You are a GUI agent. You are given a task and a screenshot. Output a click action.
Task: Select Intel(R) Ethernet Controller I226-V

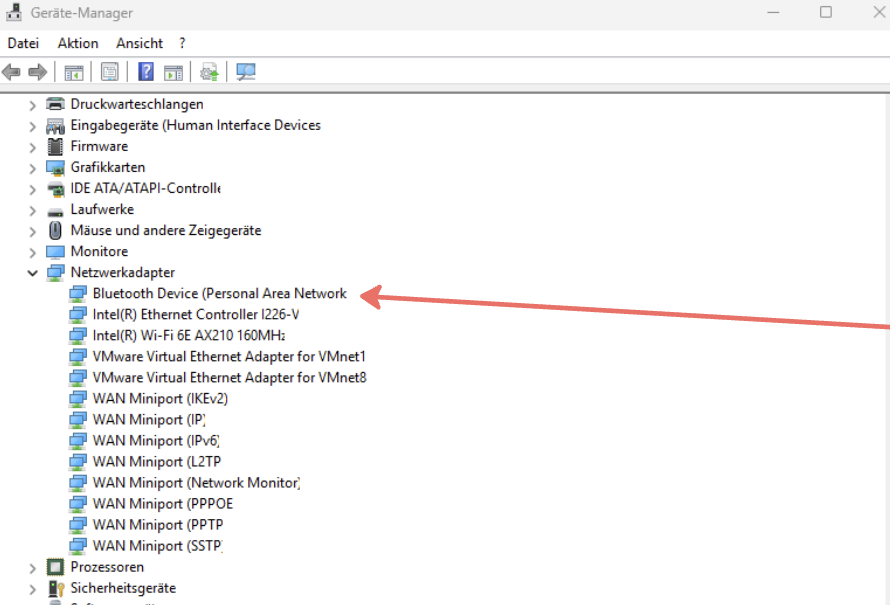[196, 314]
